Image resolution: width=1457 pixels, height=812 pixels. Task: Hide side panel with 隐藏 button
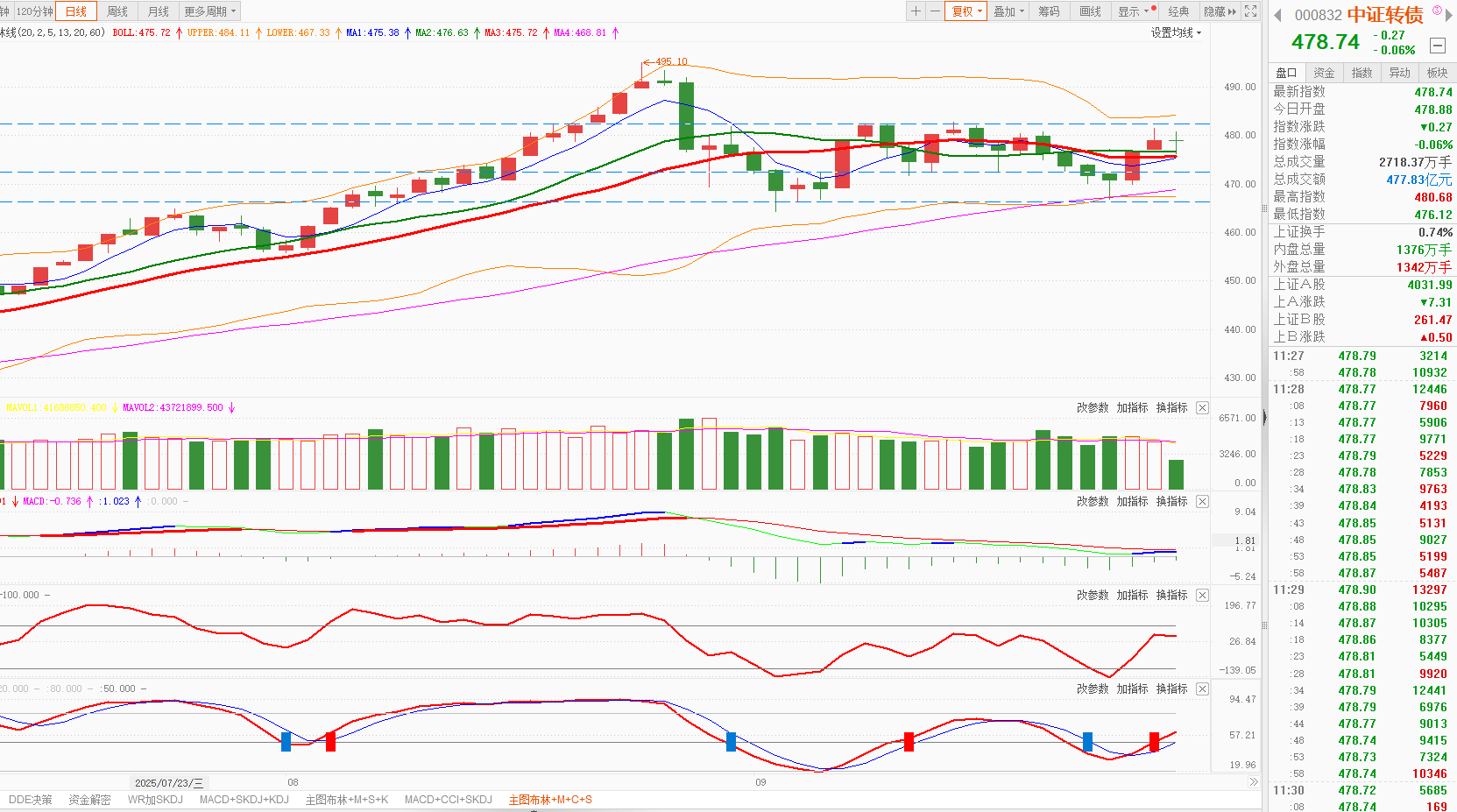tap(1220, 11)
